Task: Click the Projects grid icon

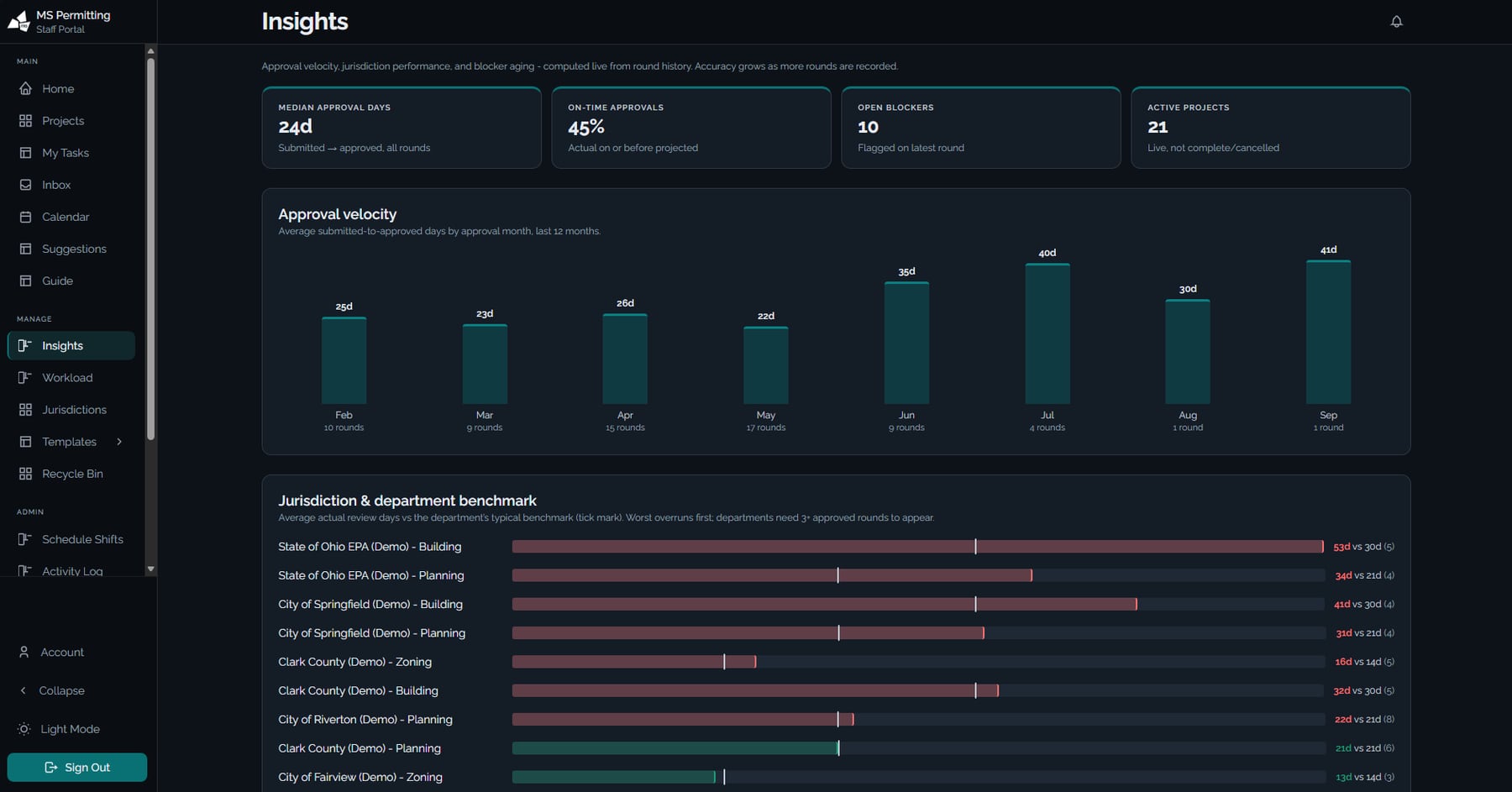Action: (x=25, y=121)
